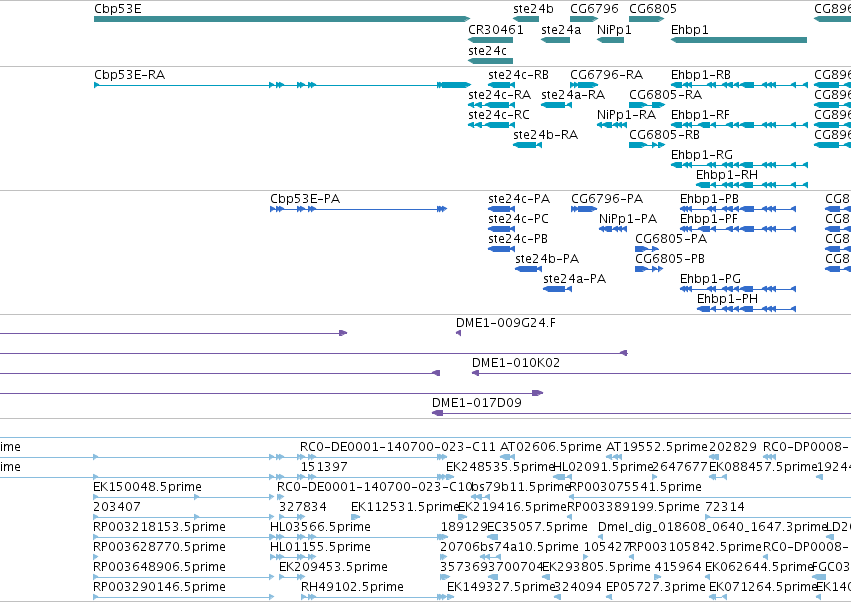
Task: Click the AT19552.5prime EST label
Action: tap(657, 447)
